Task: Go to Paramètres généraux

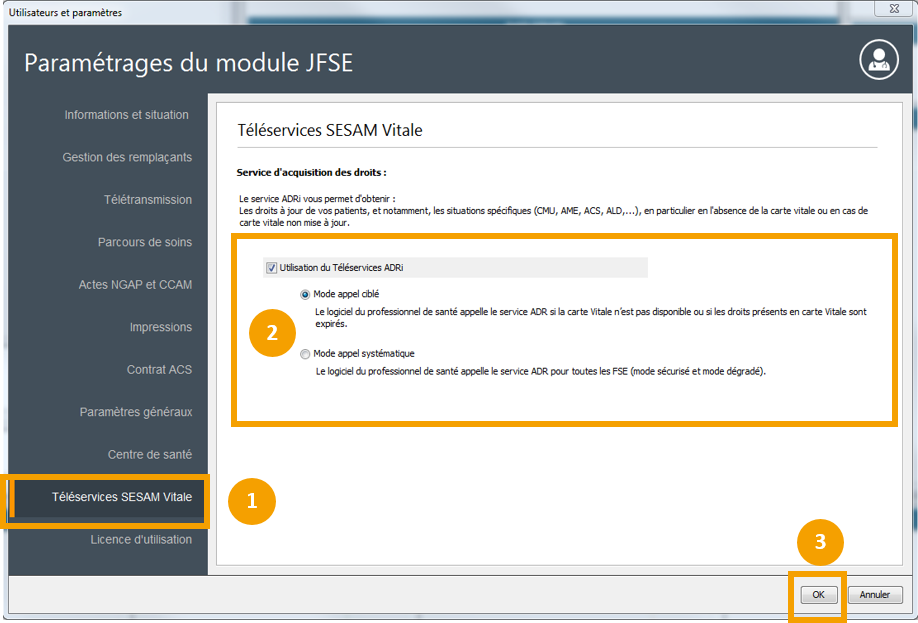Action: point(136,412)
